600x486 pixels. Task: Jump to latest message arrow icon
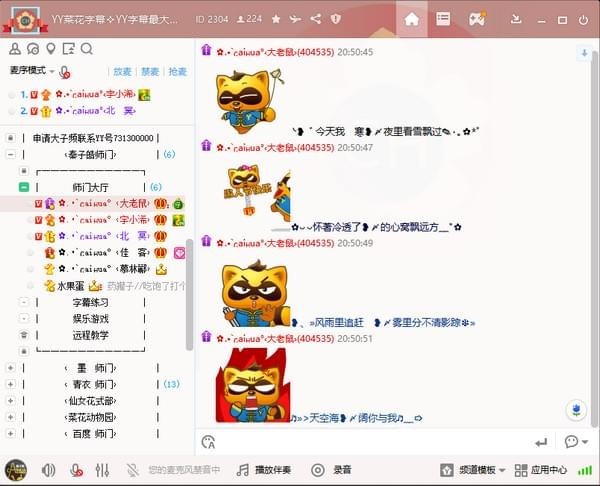point(584,53)
